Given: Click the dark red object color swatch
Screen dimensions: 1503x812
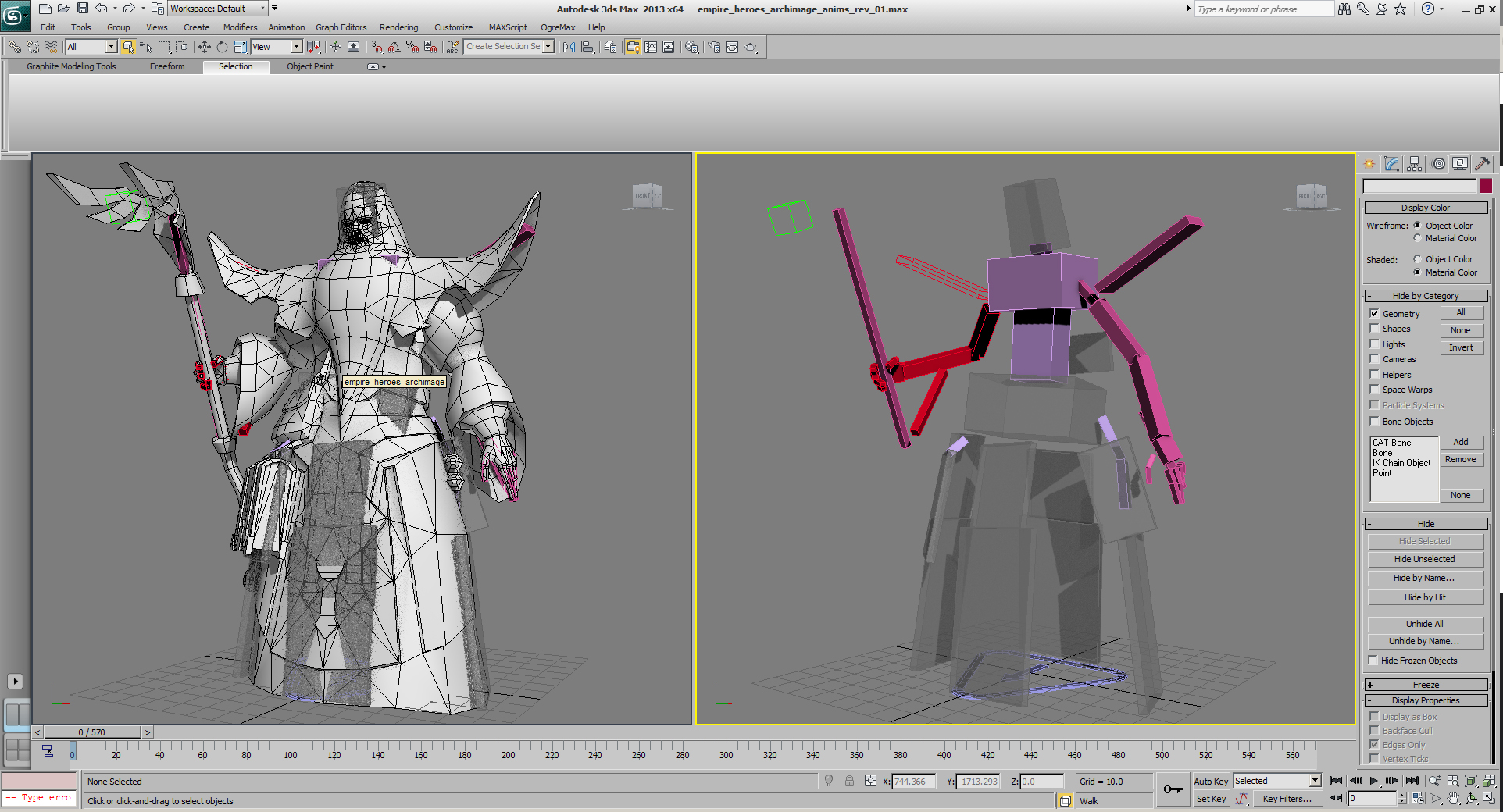Looking at the screenshot, I should tap(1486, 186).
